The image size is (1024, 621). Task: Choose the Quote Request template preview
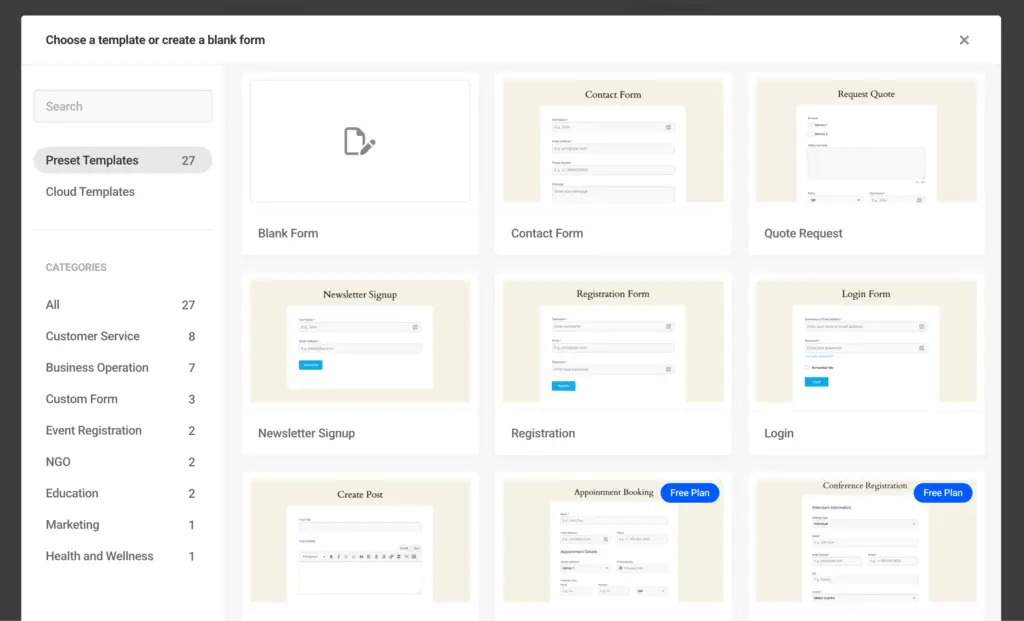click(x=866, y=141)
